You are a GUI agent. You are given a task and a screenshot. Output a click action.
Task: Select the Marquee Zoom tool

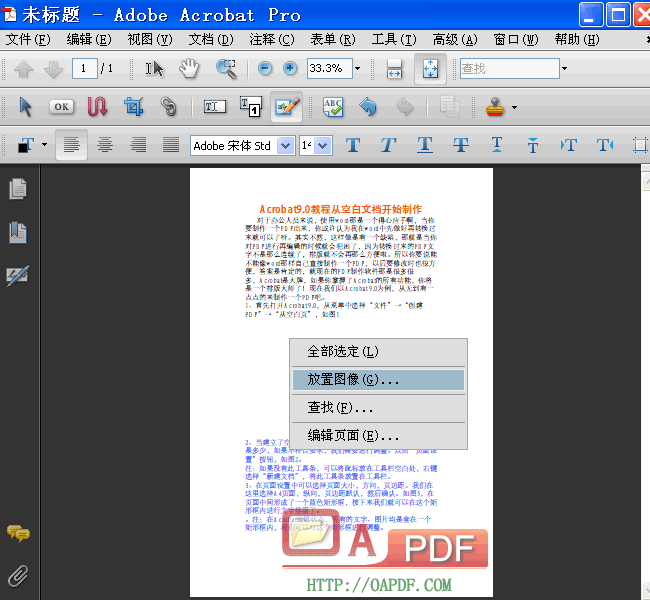point(226,68)
